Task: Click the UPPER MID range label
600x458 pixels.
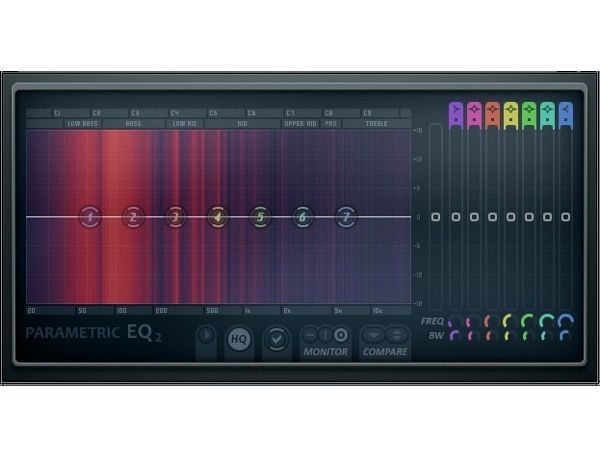Action: point(301,124)
